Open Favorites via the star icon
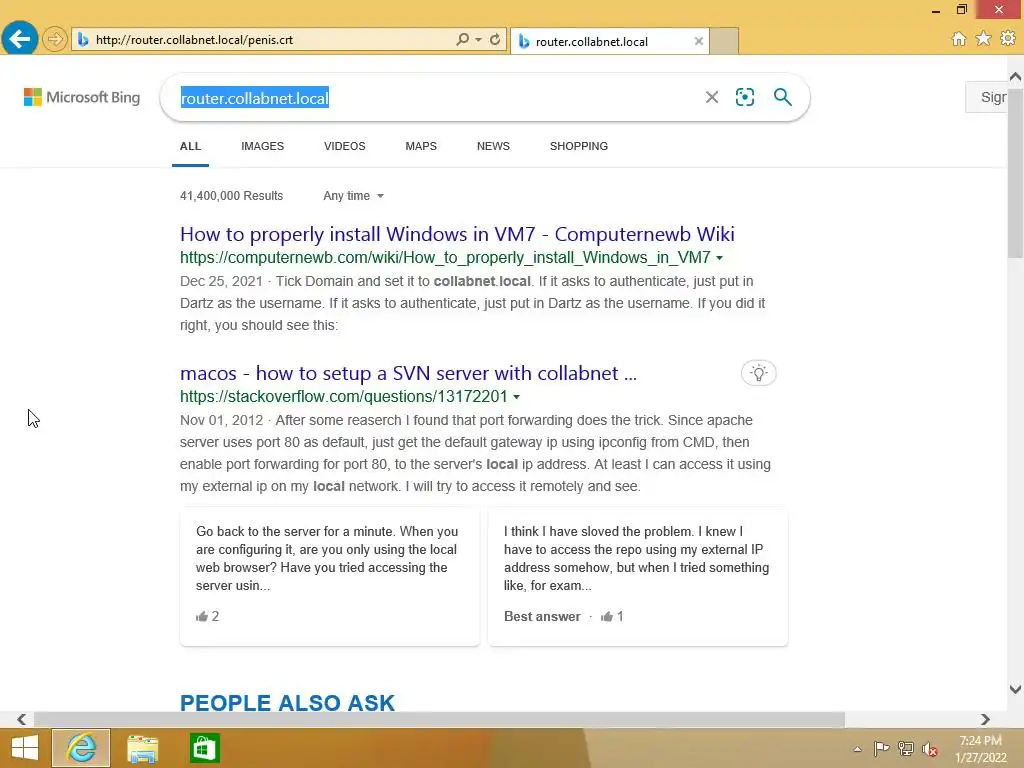Image resolution: width=1024 pixels, height=768 pixels. [x=983, y=39]
